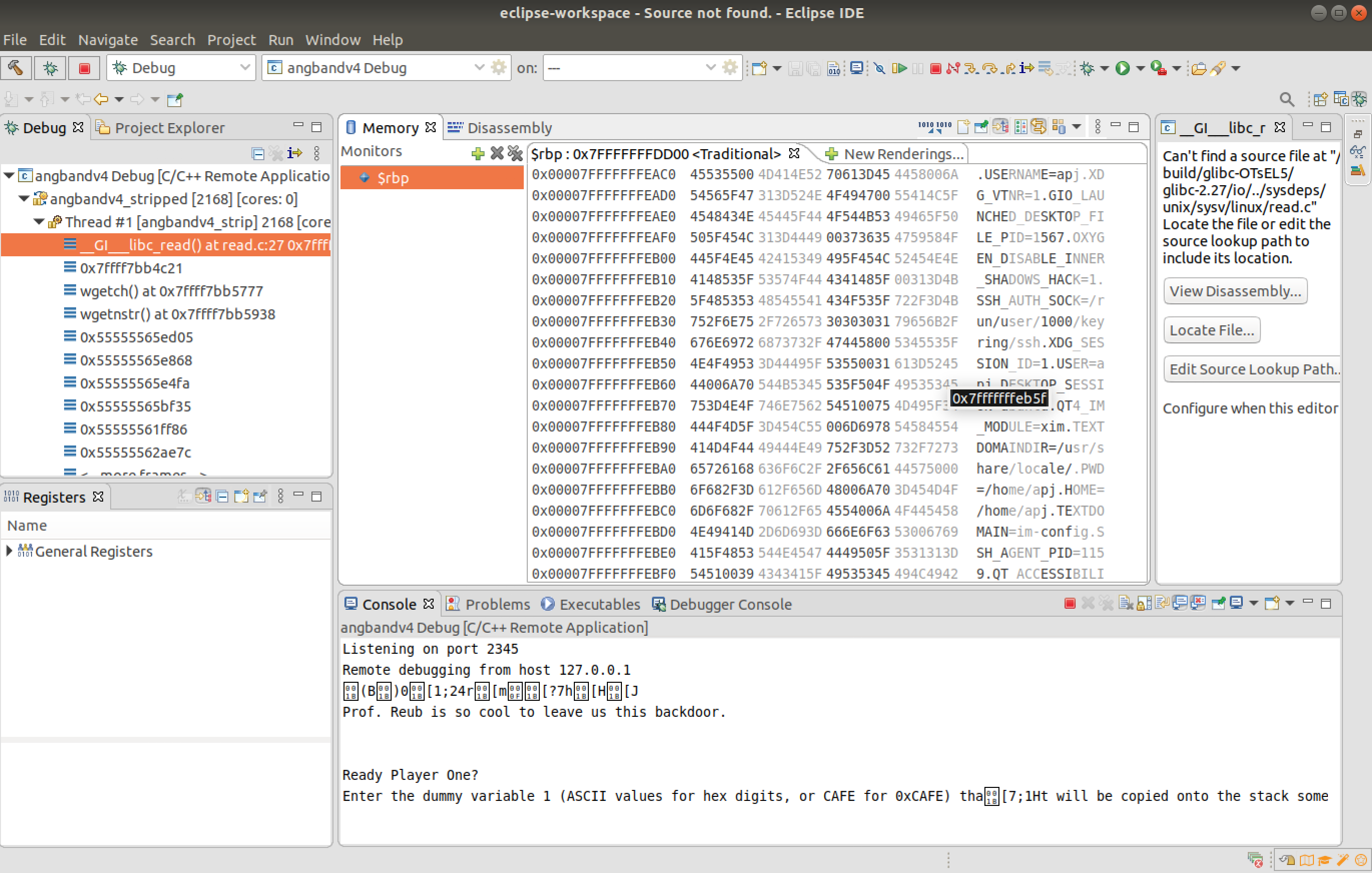This screenshot has width=1372, height=873.
Task: Click Remove All Terminated Launches in Console
Action: [x=1106, y=603]
